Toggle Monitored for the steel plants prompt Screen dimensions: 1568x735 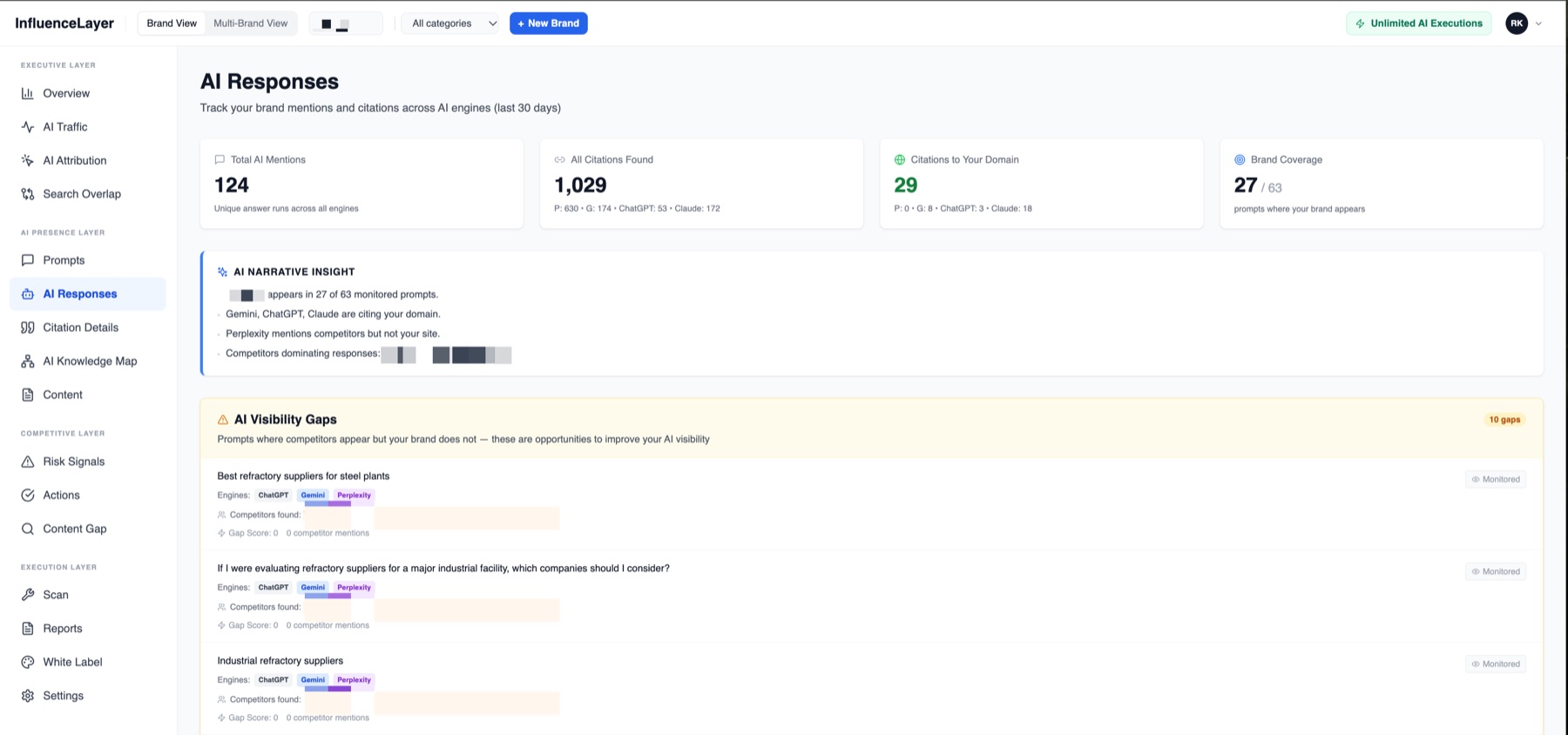[1496, 479]
